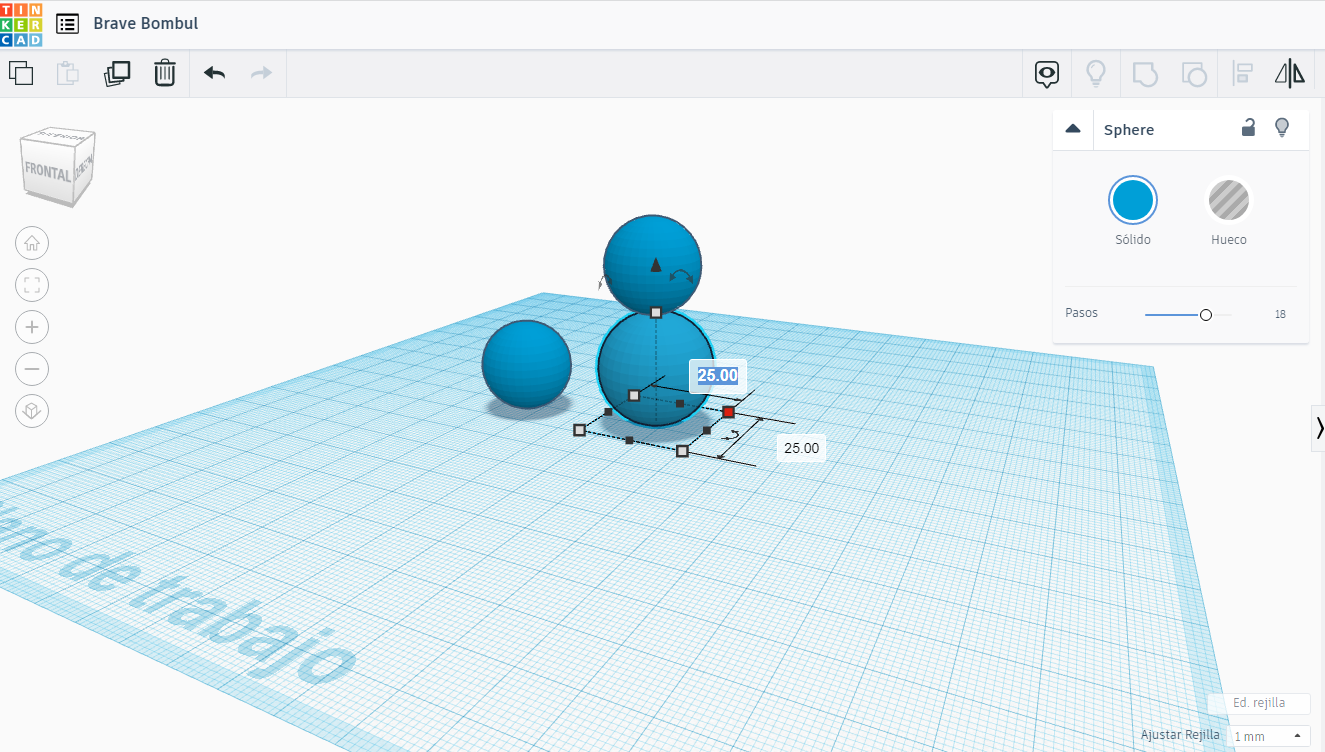The image size is (1325, 752).
Task: Click the black cone height arrow
Action: [x=655, y=264]
